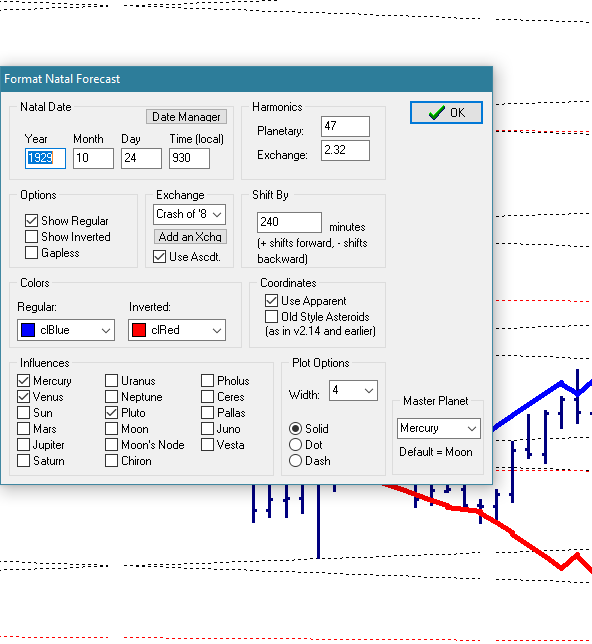Click the Add an Xchg button
The height and width of the screenshot is (644, 592).
click(x=190, y=237)
